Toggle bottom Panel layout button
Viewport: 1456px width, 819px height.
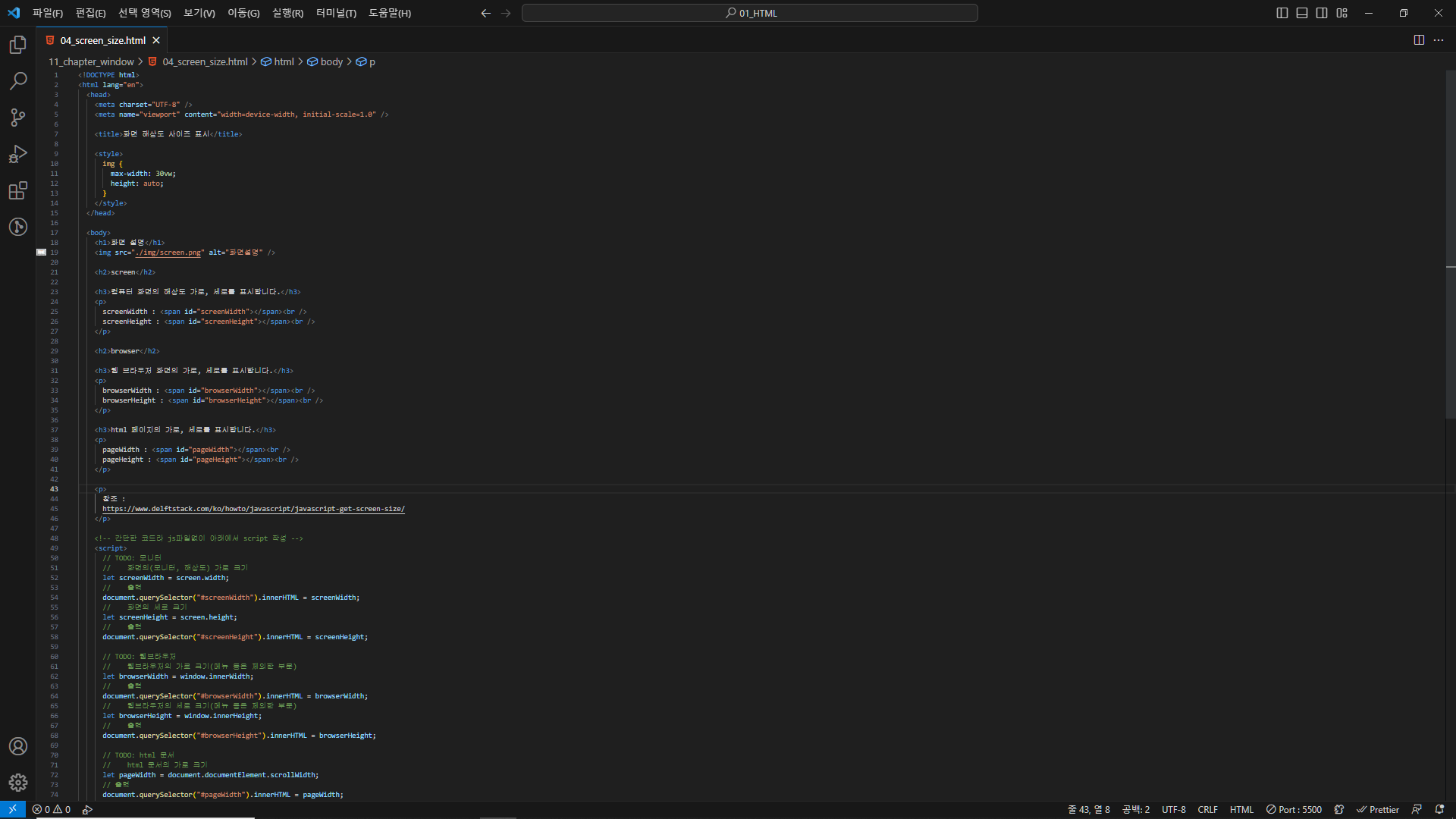click(x=1302, y=13)
